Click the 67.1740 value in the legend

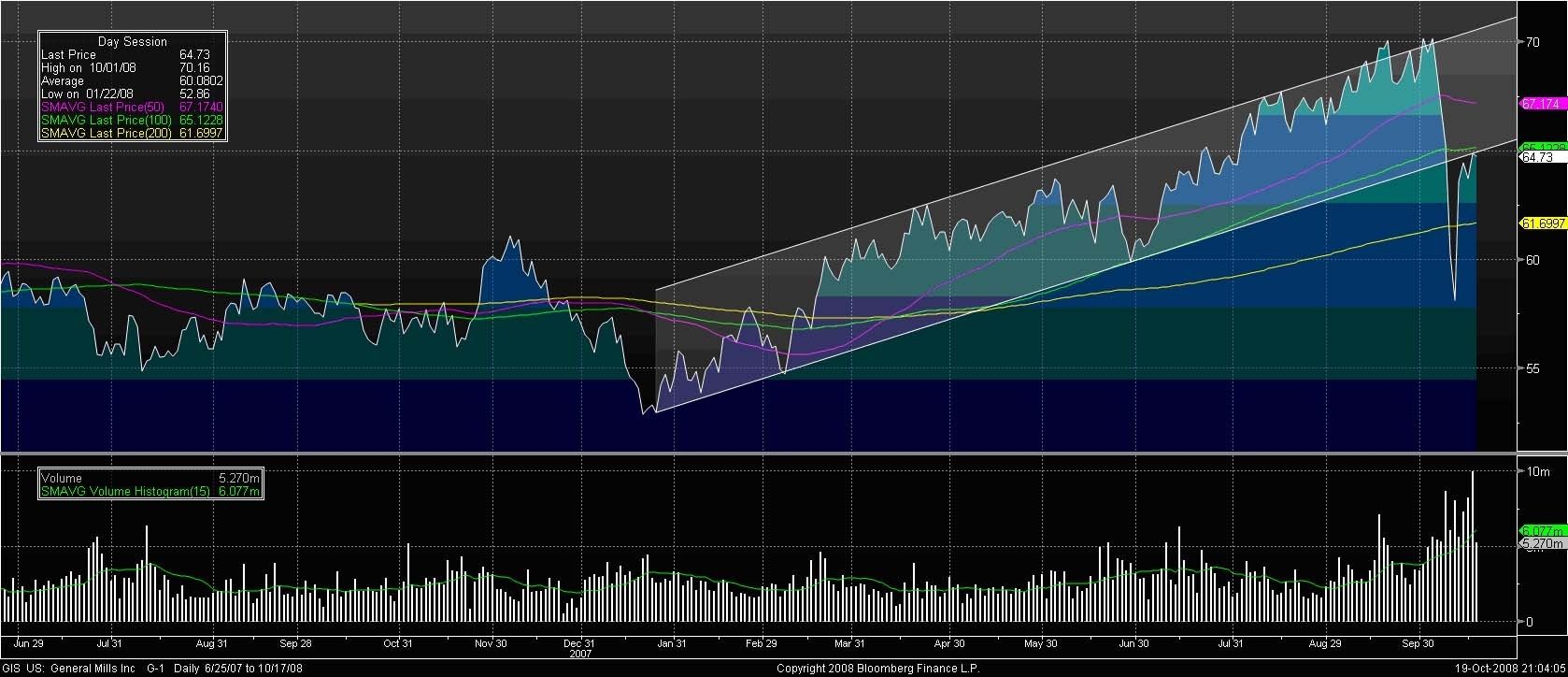tap(202, 108)
